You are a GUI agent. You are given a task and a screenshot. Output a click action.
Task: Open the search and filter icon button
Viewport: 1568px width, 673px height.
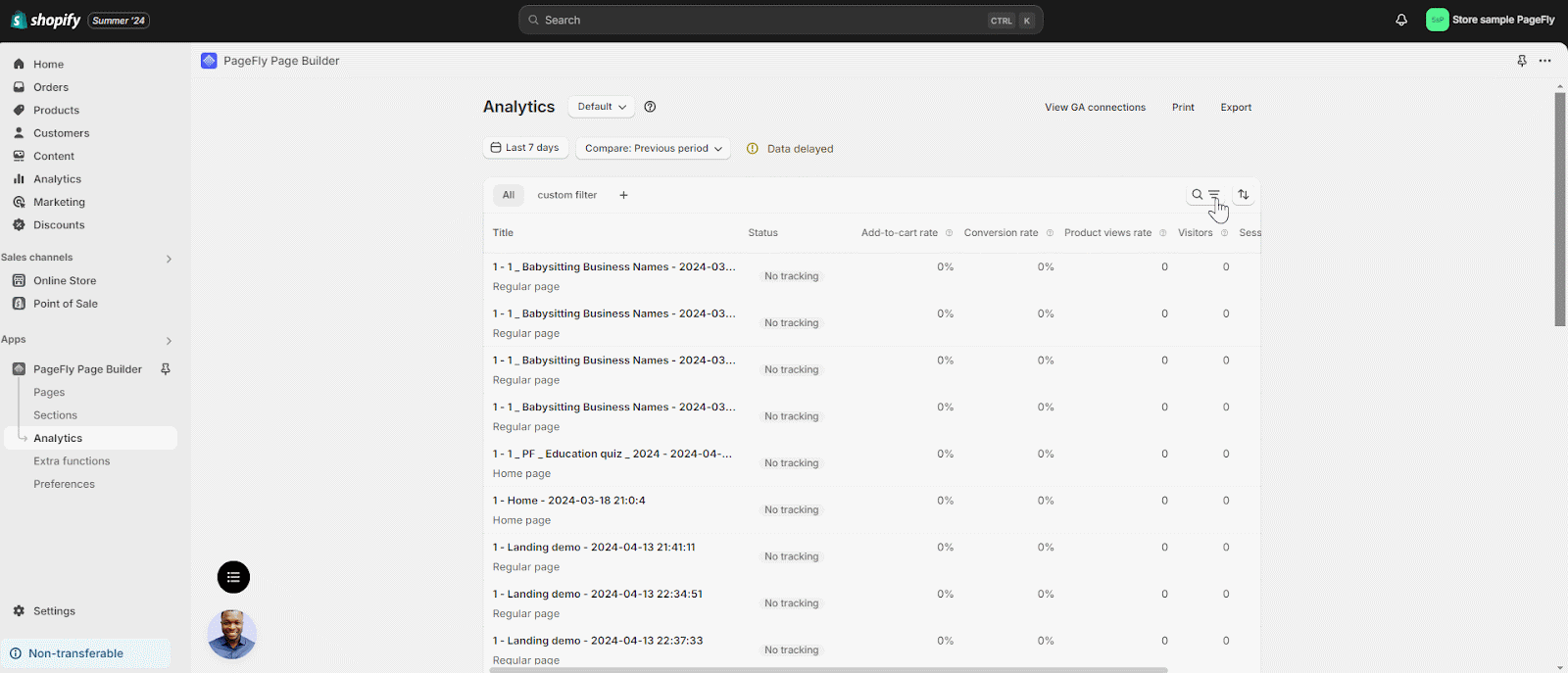[1204, 194]
